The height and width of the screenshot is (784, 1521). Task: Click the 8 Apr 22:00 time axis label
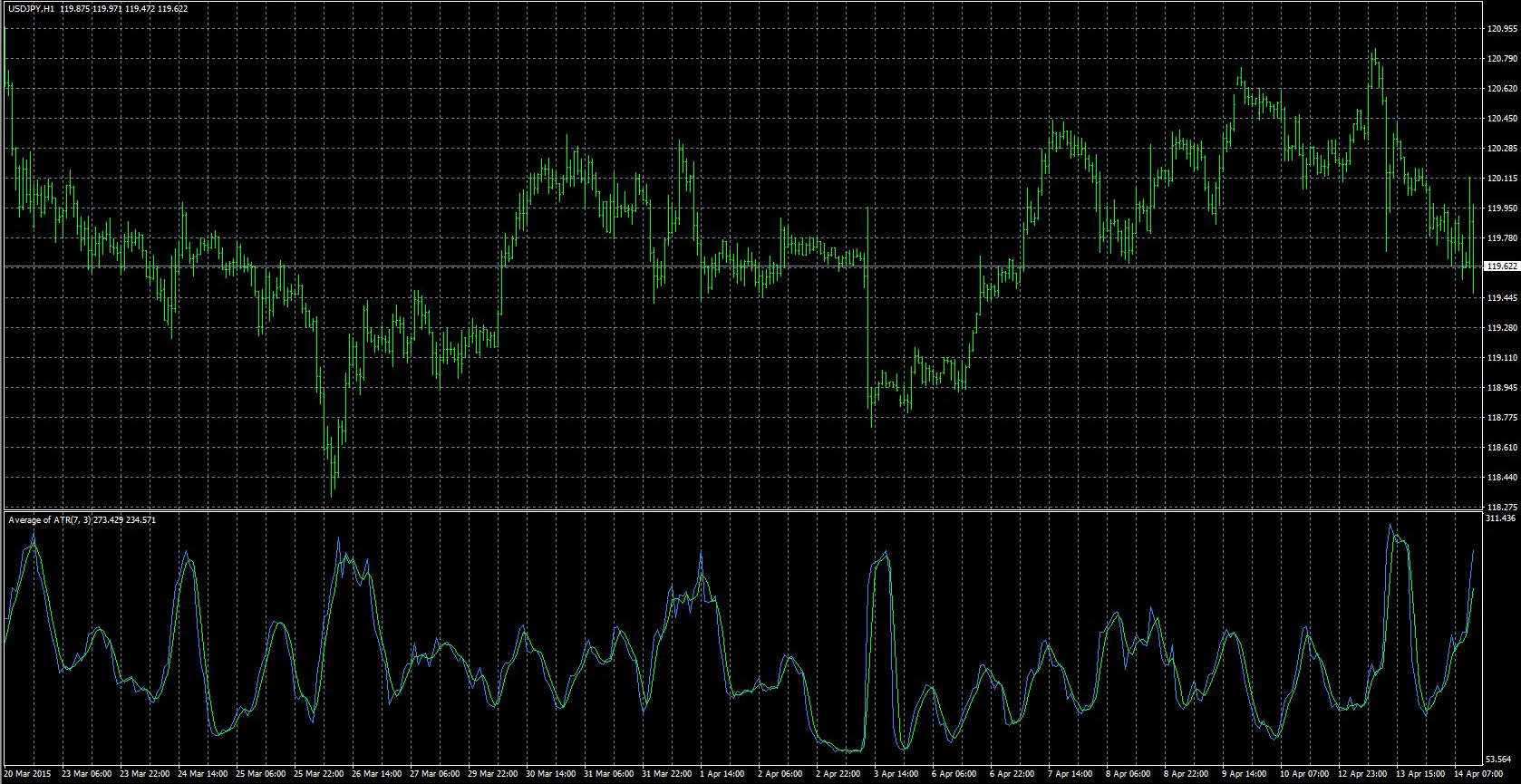click(x=1187, y=774)
